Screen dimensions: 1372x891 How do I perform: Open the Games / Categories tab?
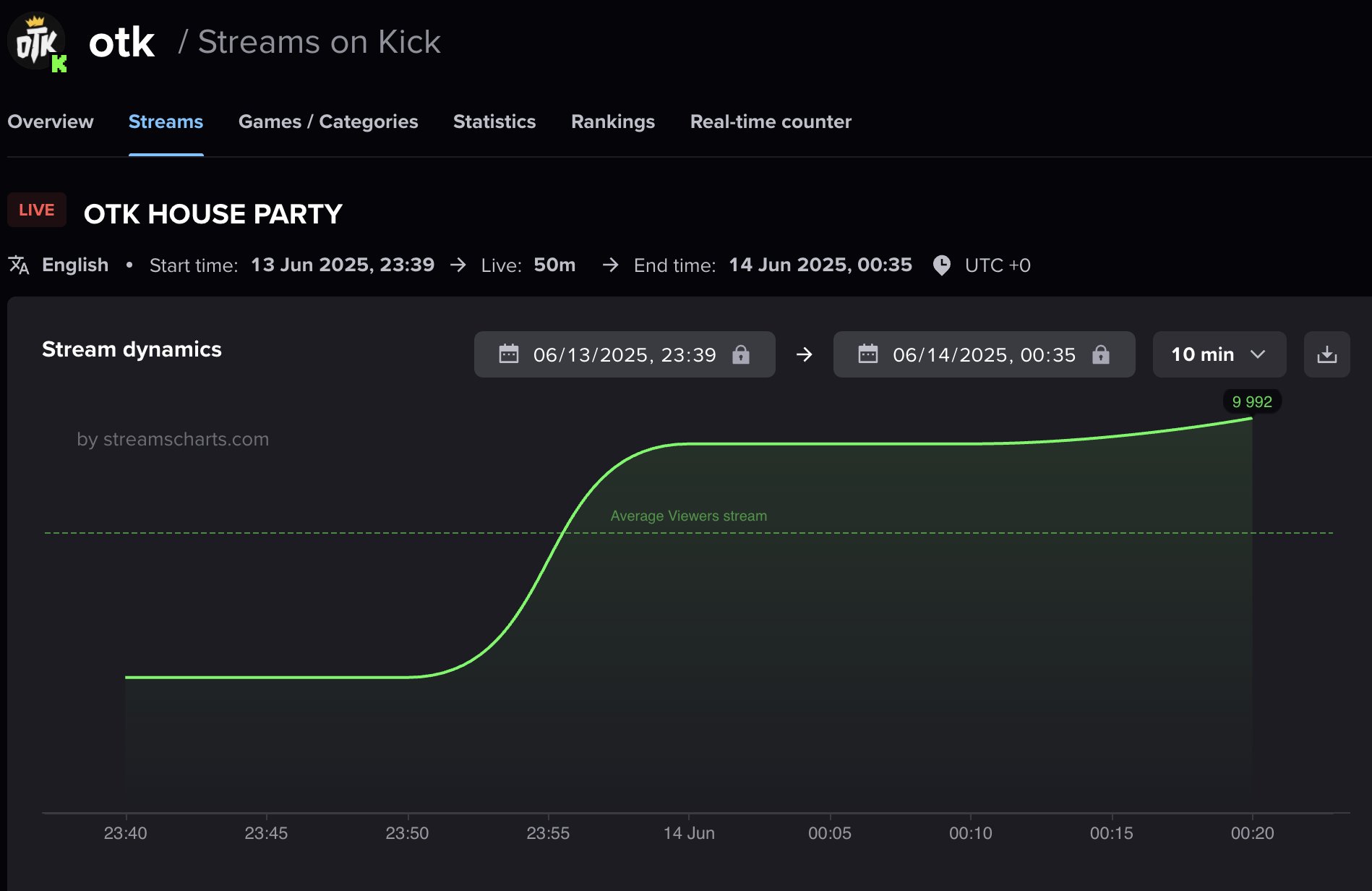[328, 121]
